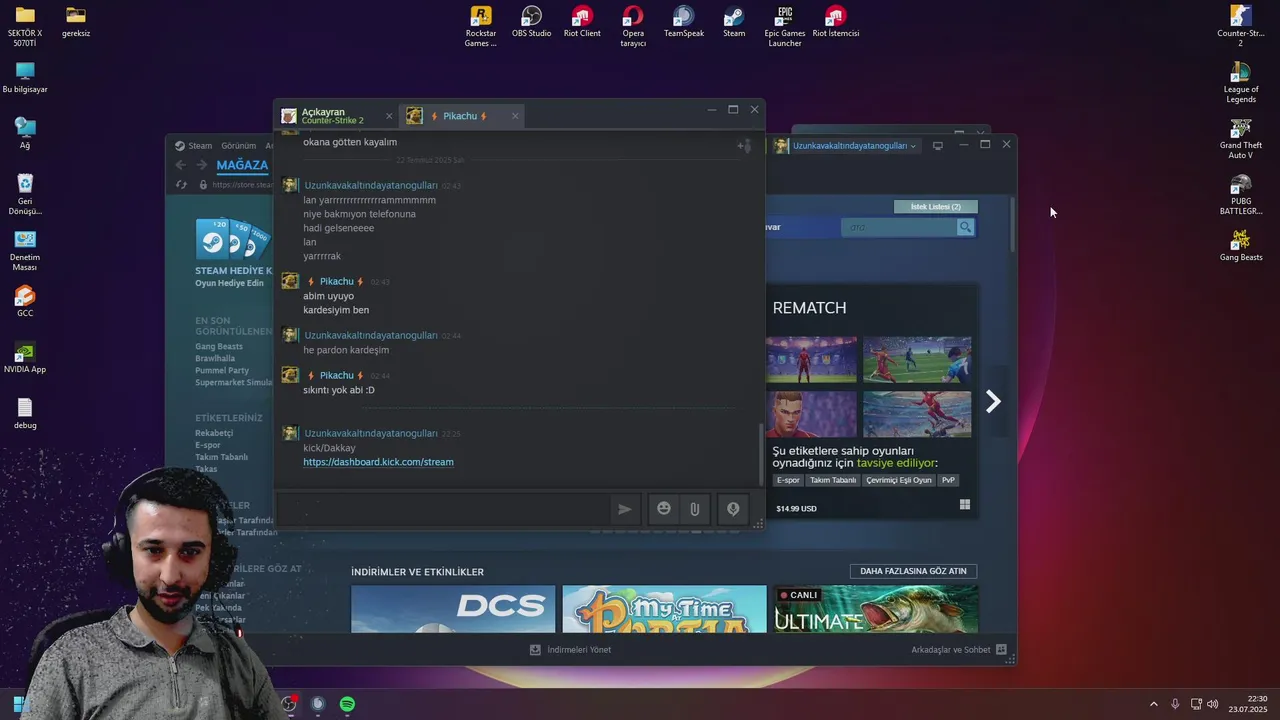Screen dimensions: 1280x720
Task: Click the İstek Listesi (2) wishlist button
Action: (x=935, y=207)
